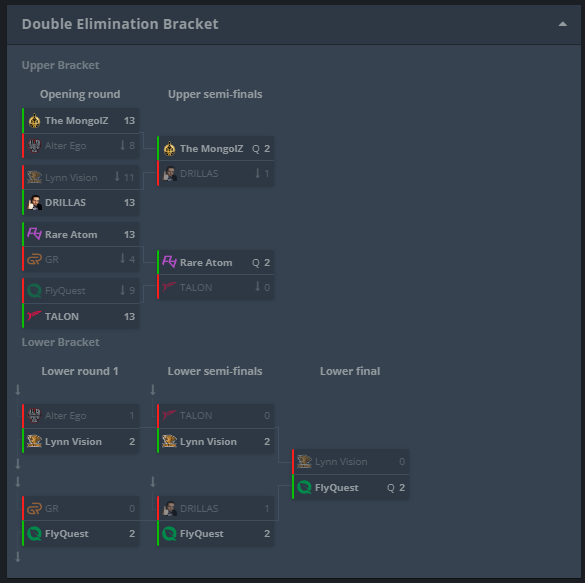Open The MongolZ vs DRILLAS semi-final match
The height and width of the screenshot is (583, 585).
click(215, 161)
